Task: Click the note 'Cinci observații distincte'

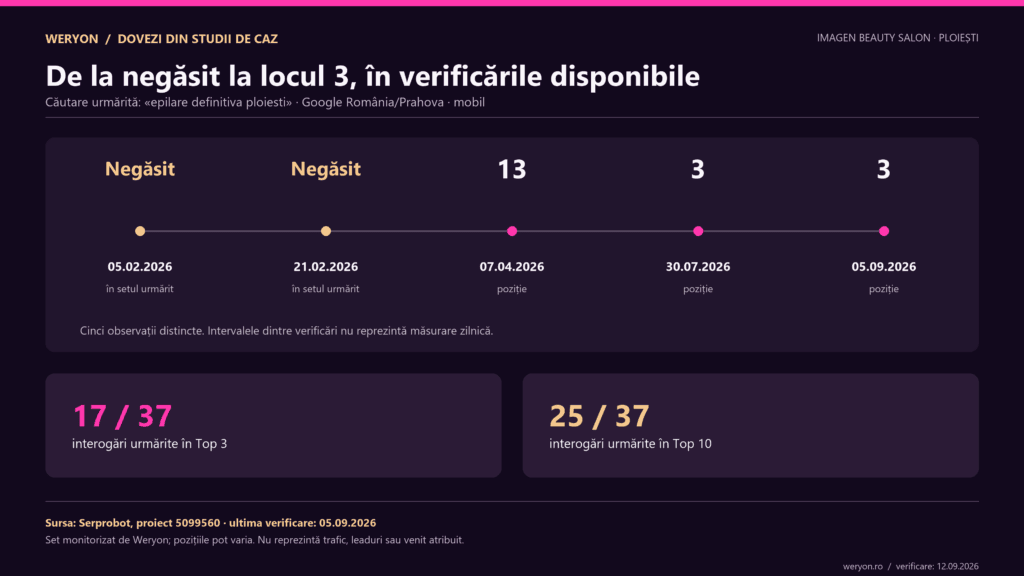Action: [x=286, y=331]
